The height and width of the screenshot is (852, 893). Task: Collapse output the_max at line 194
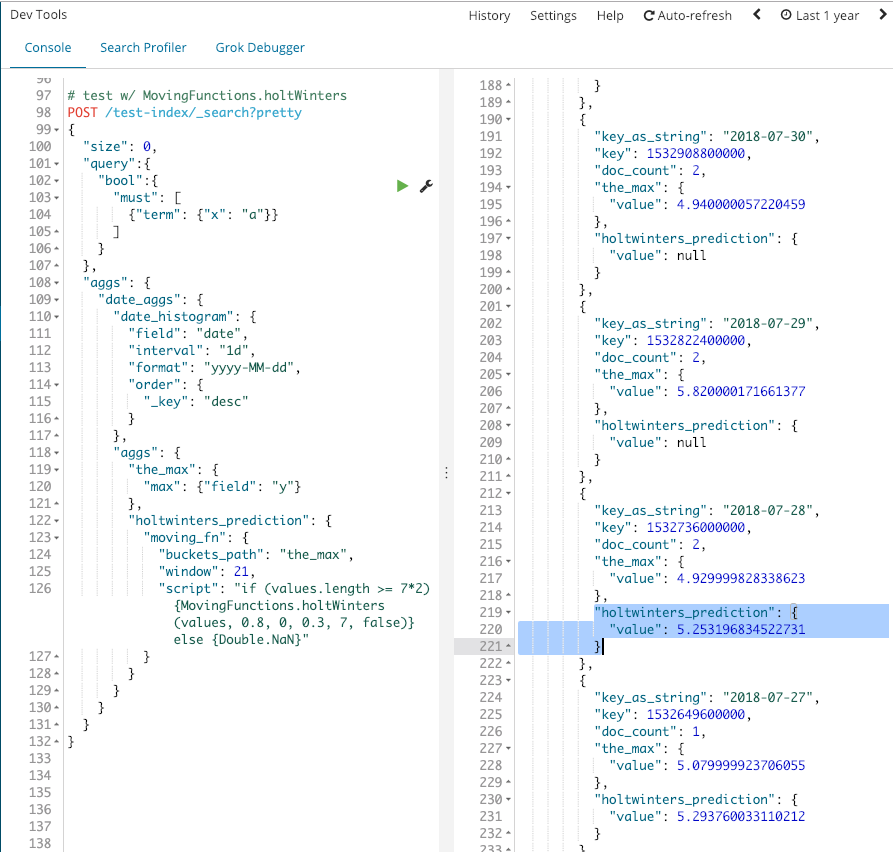(x=508, y=188)
